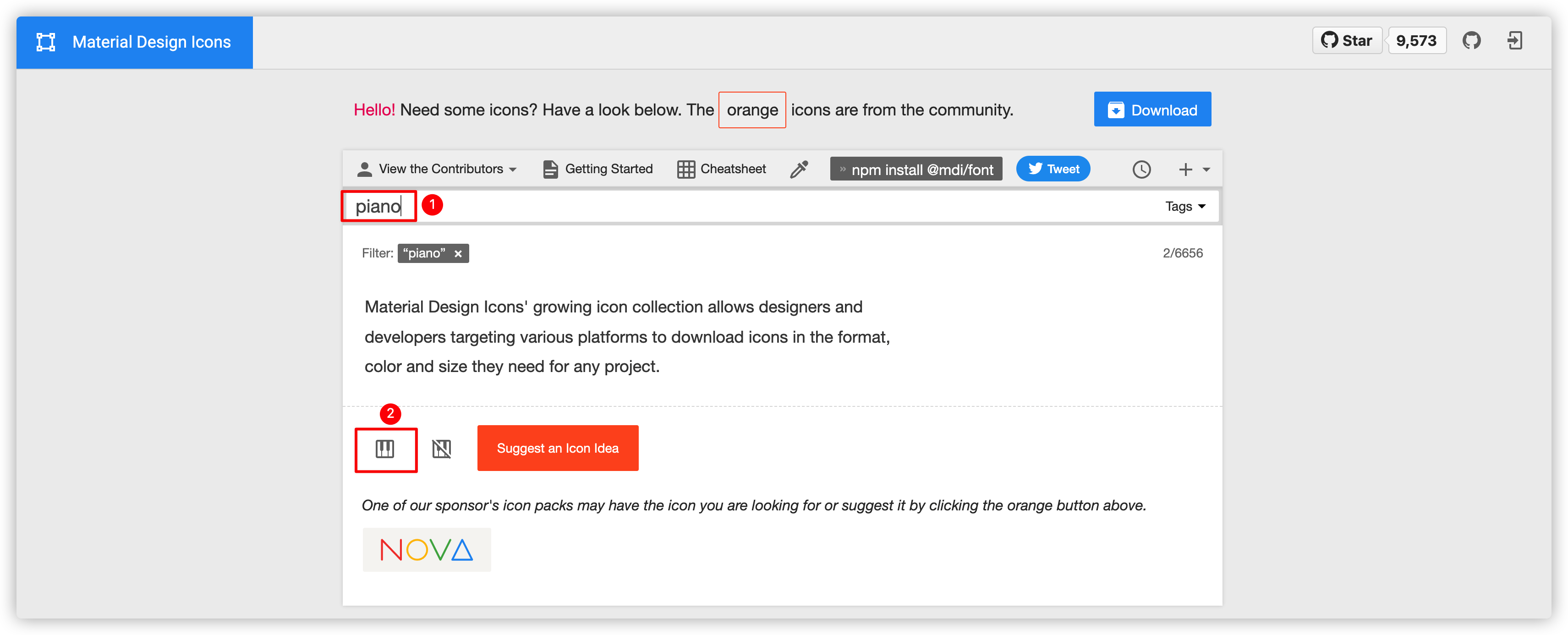Click the piano-off icon result
Image resolution: width=1568 pixels, height=635 pixels.
441,449
